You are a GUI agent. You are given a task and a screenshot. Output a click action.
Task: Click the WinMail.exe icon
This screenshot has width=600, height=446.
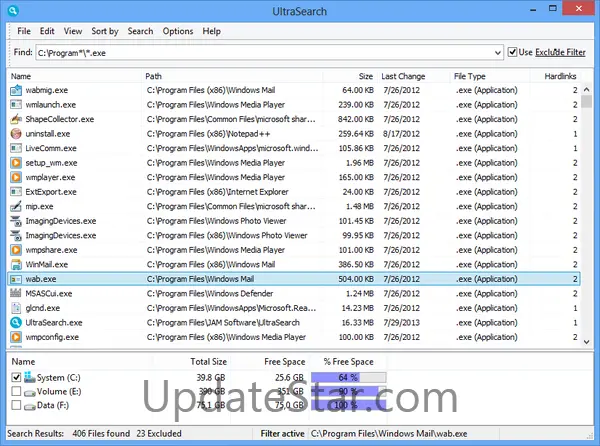click(x=16, y=265)
